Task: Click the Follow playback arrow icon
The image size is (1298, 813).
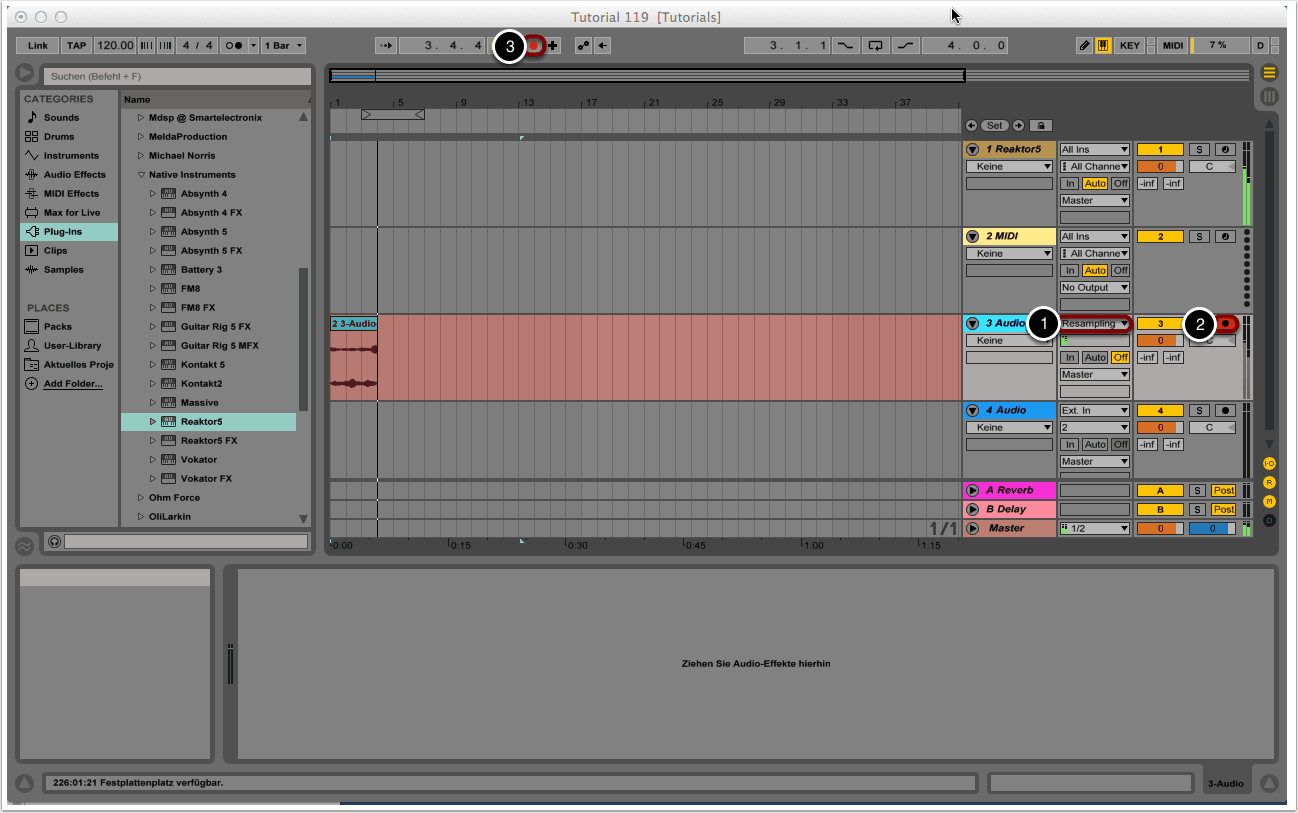Action: point(386,46)
